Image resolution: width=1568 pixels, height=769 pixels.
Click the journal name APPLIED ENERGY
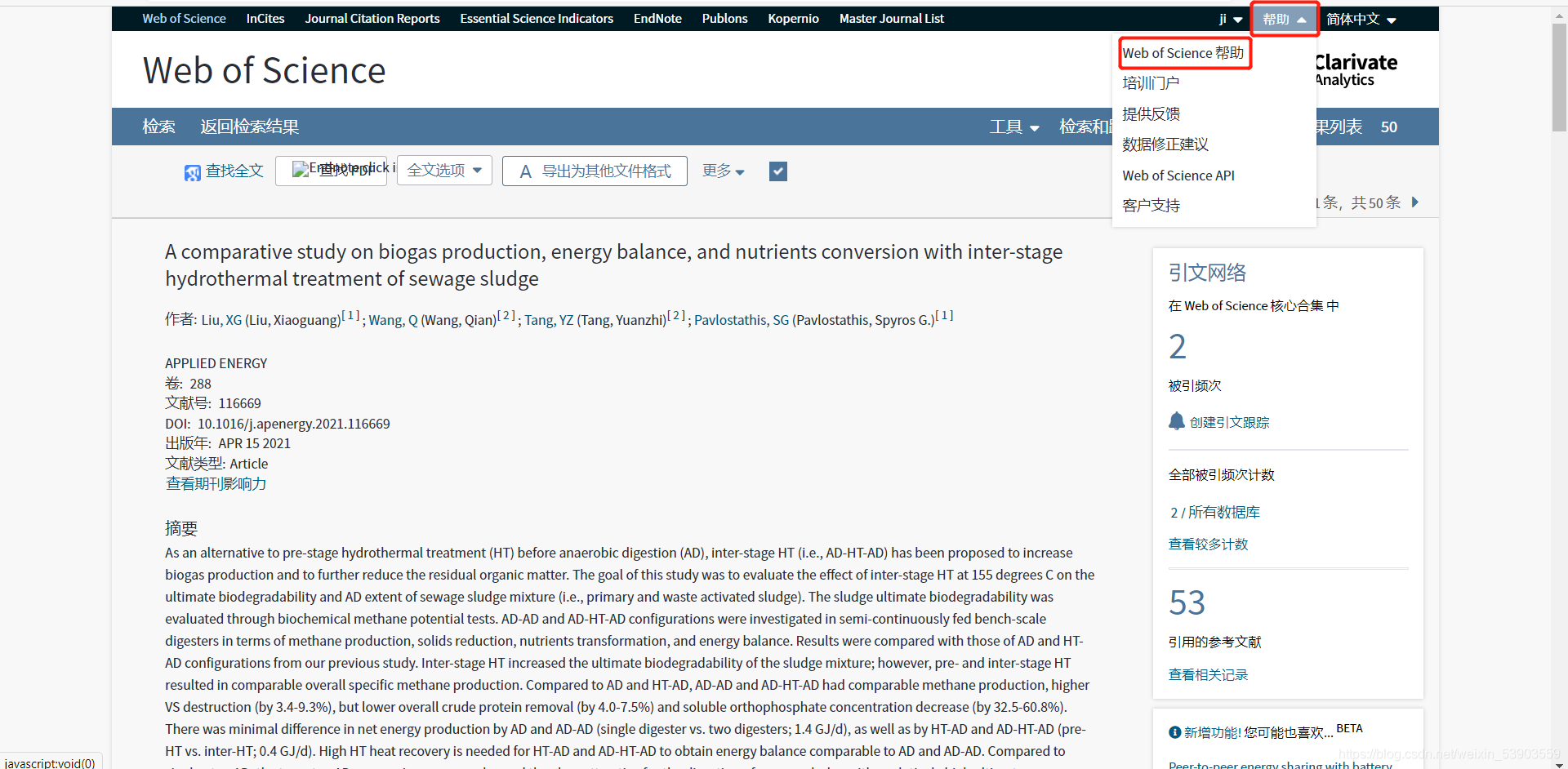[216, 363]
